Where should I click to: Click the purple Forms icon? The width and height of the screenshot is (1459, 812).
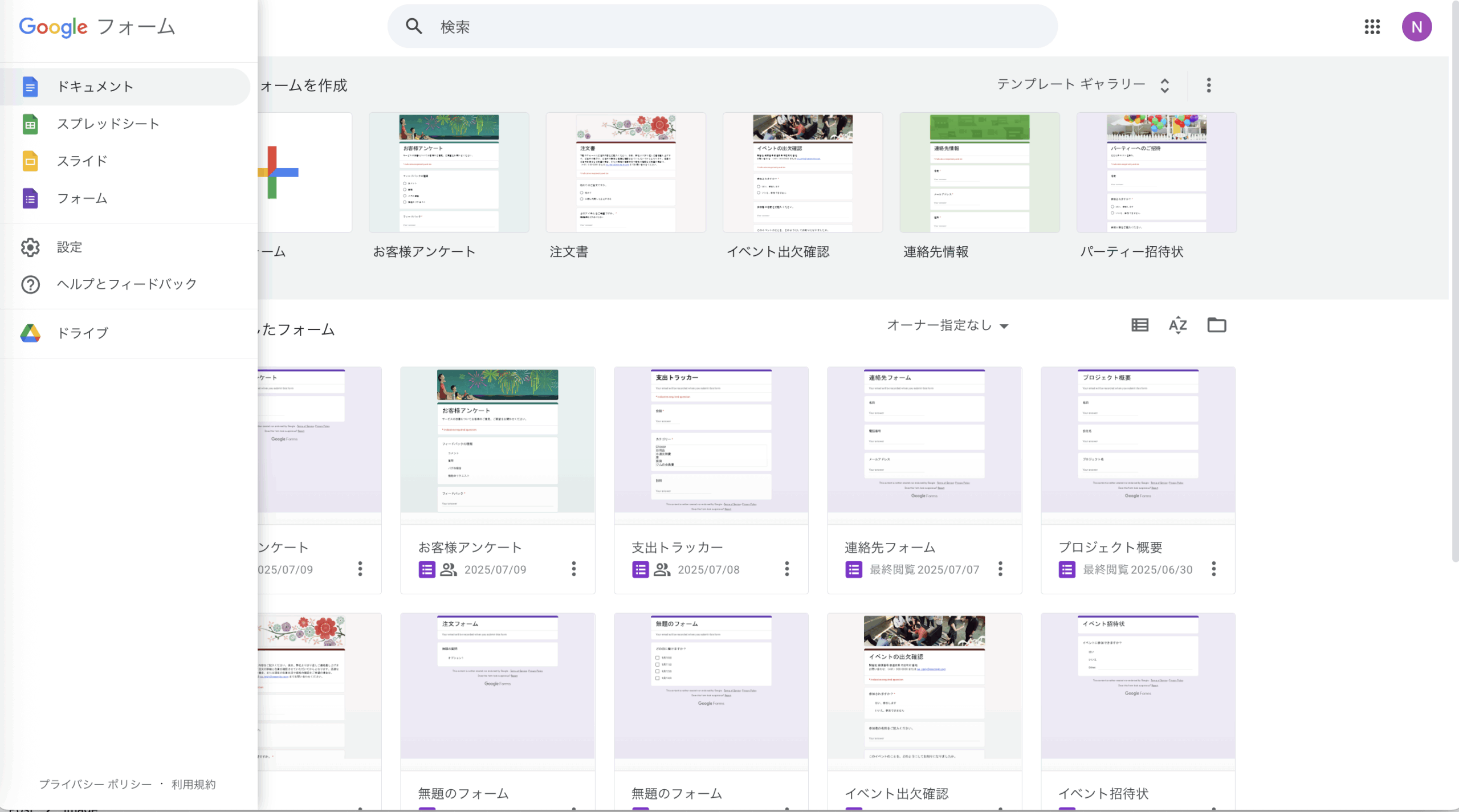[x=30, y=198]
